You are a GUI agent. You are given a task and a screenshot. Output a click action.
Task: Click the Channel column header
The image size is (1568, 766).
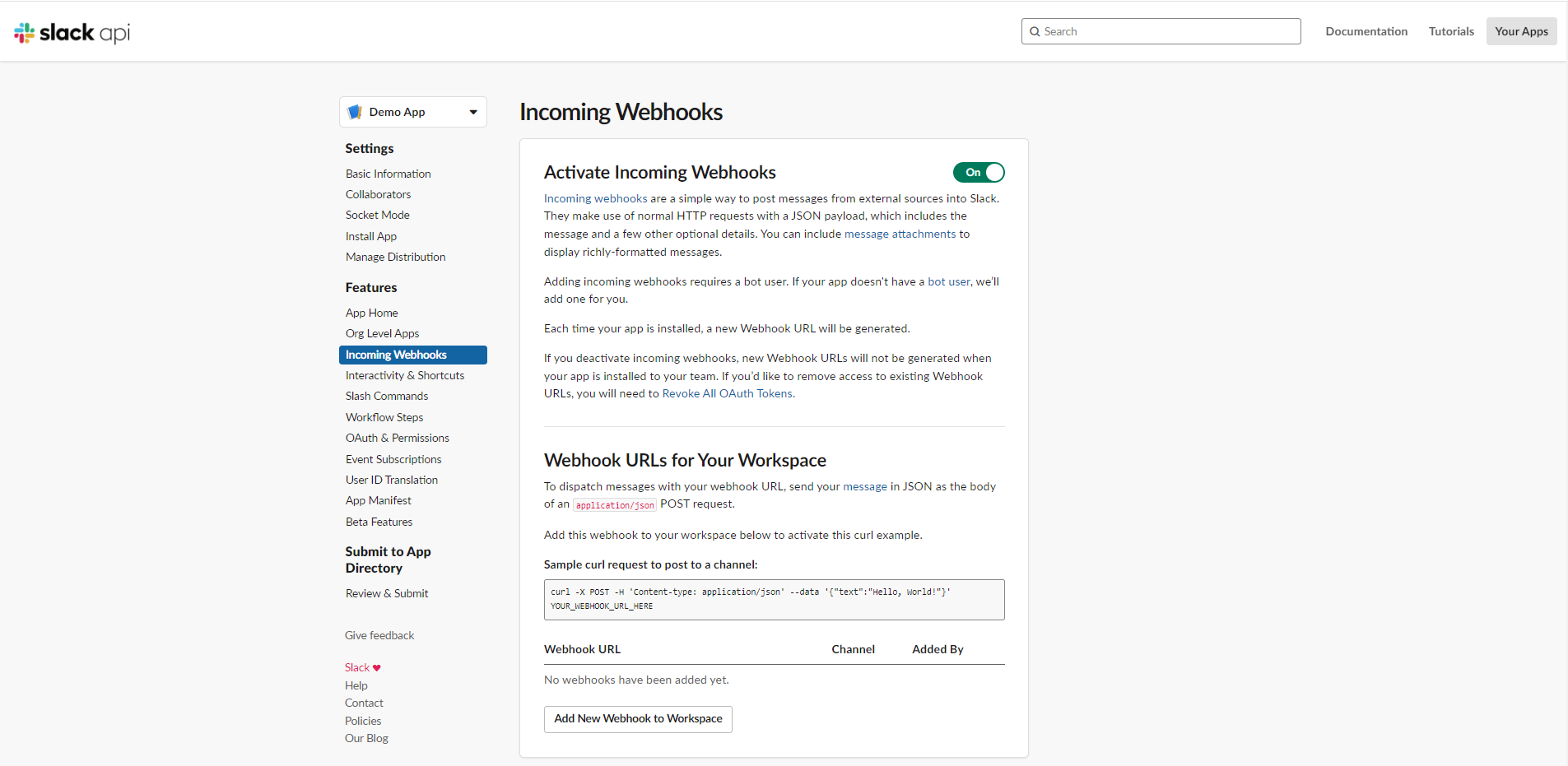pyautogui.click(x=853, y=649)
